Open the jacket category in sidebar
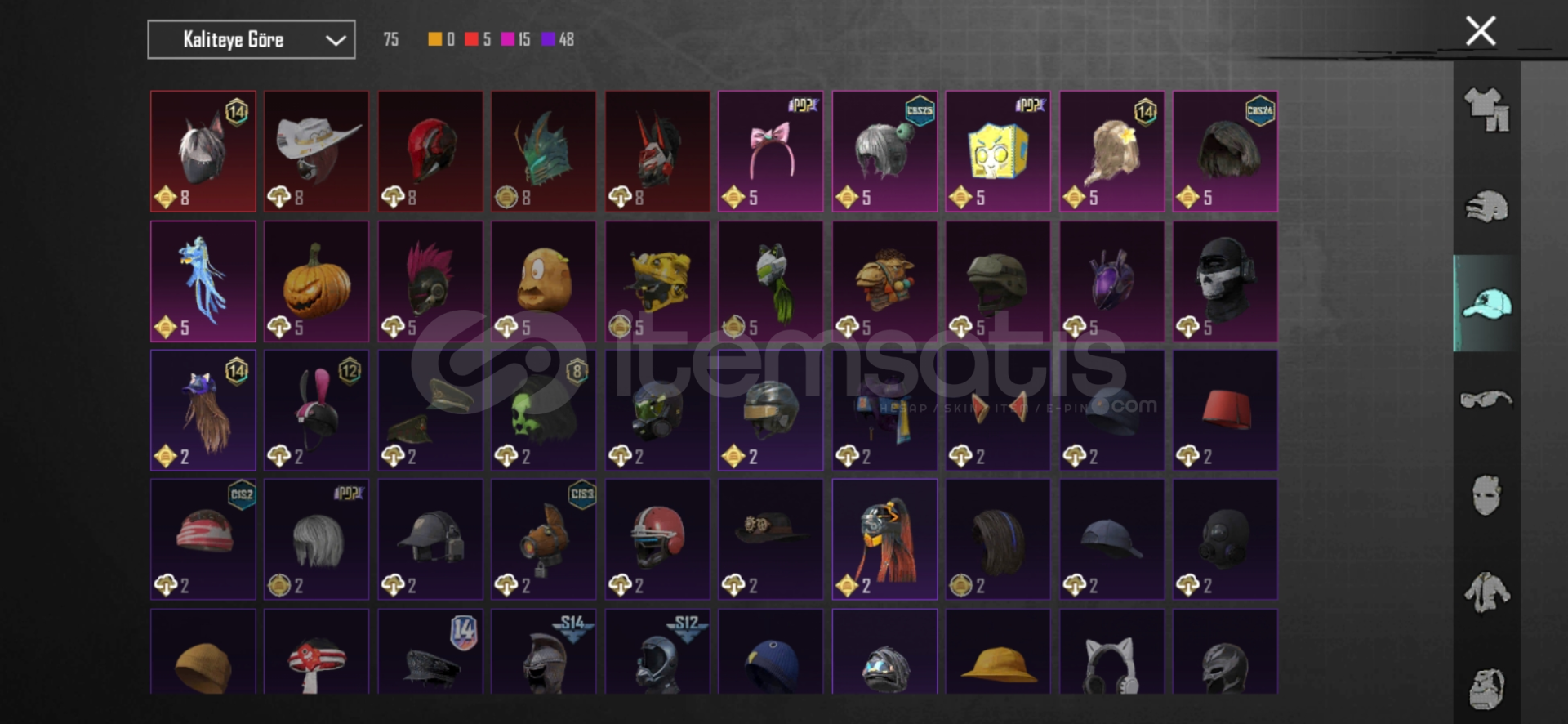The width and height of the screenshot is (1568, 724). pyautogui.click(x=1486, y=592)
